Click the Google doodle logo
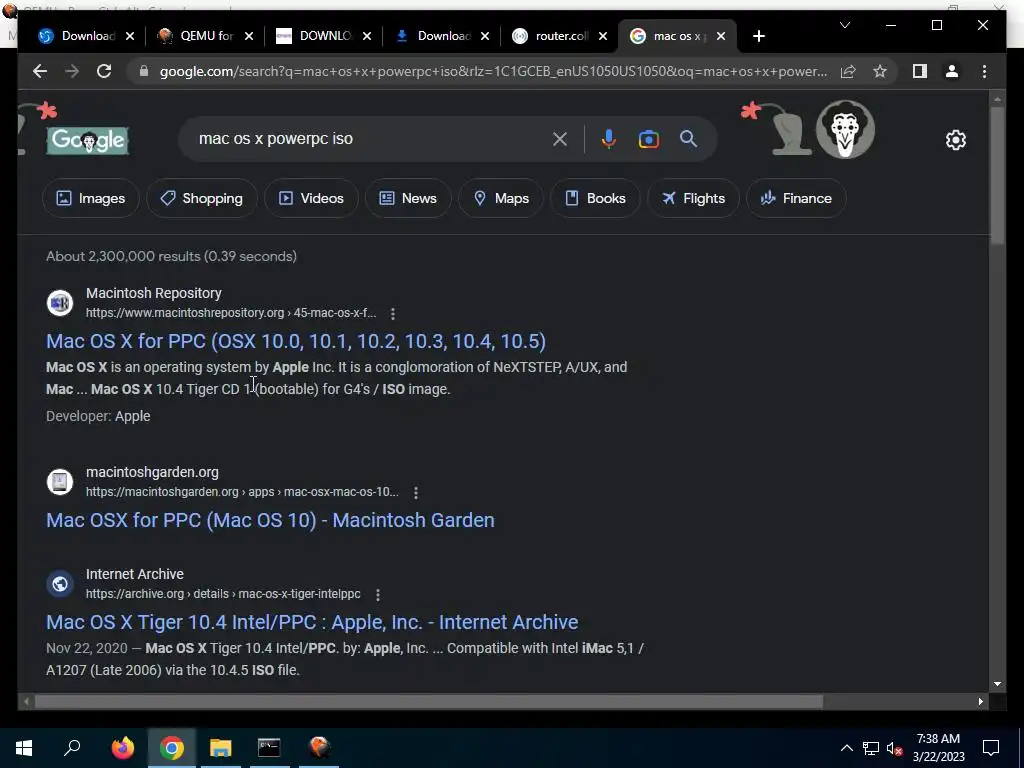 pyautogui.click(x=88, y=140)
